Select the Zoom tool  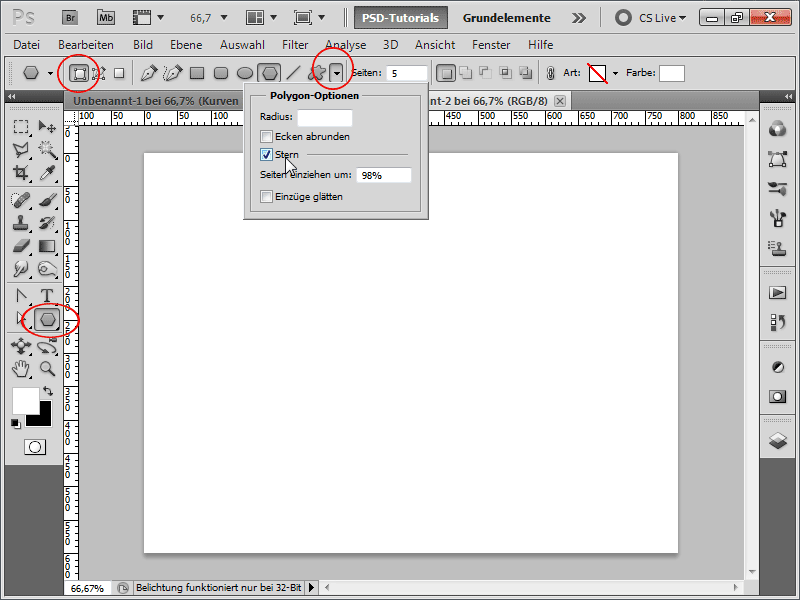(x=47, y=369)
